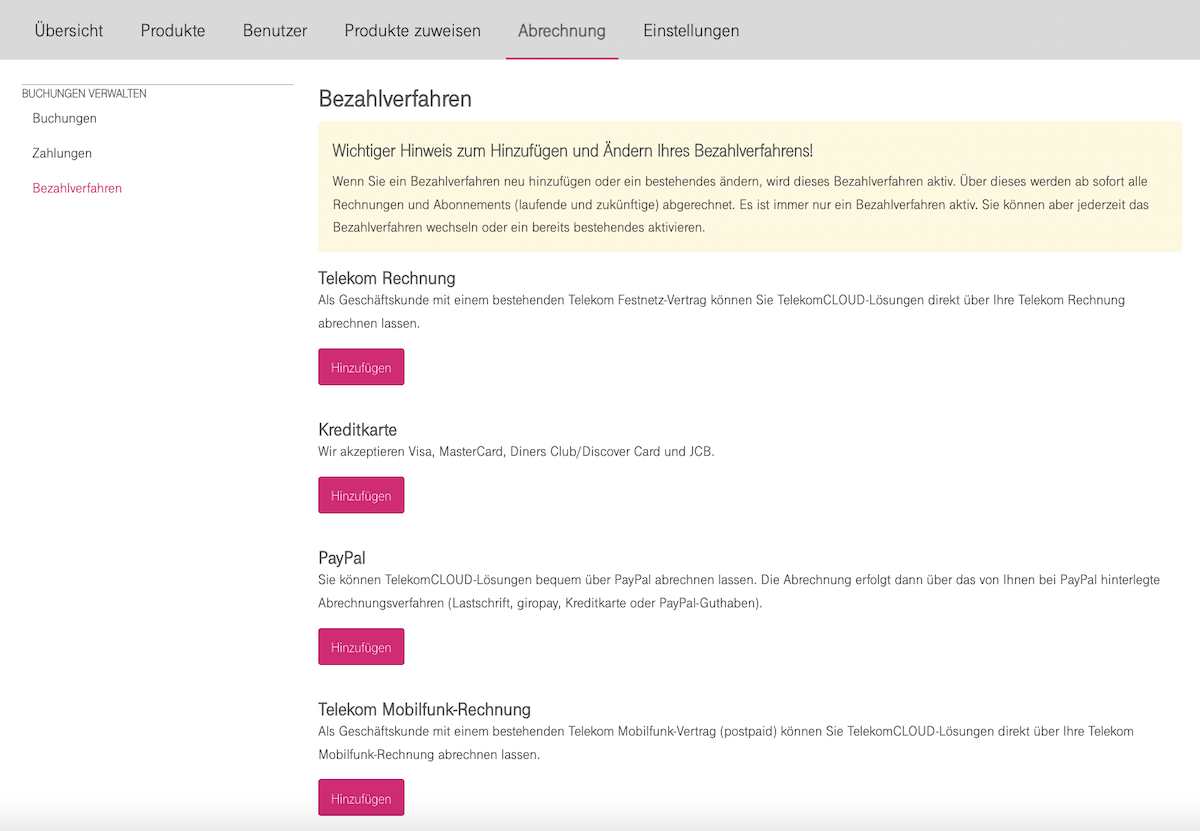Image resolution: width=1200 pixels, height=831 pixels.
Task: Select the Abrechnung tab
Action: coord(561,30)
